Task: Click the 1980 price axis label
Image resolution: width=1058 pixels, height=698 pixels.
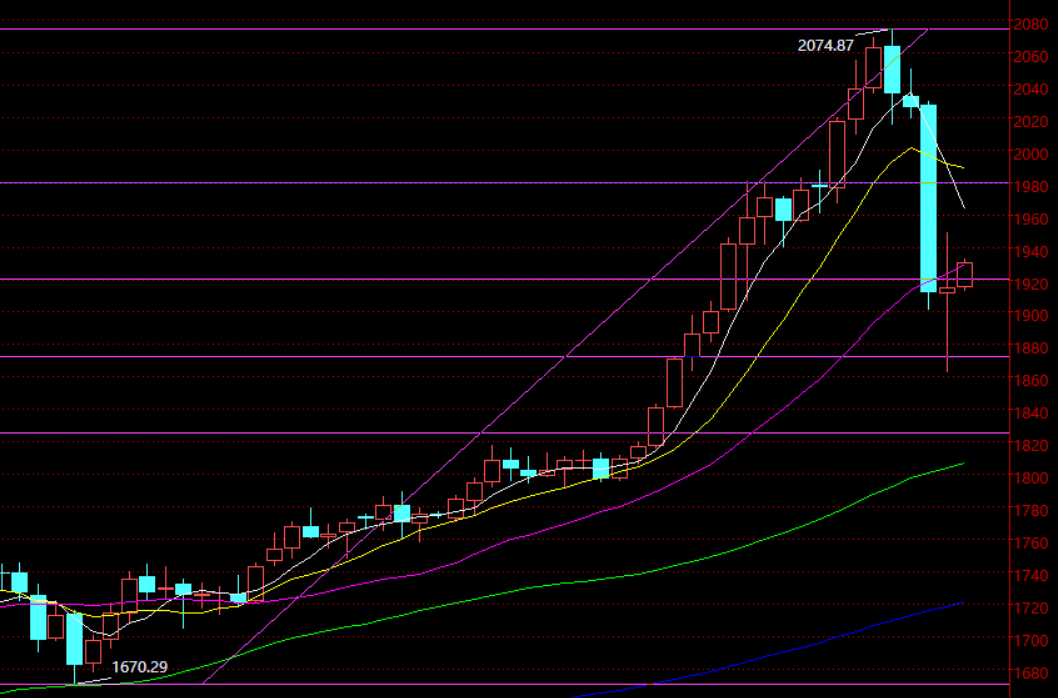Action: [1031, 186]
